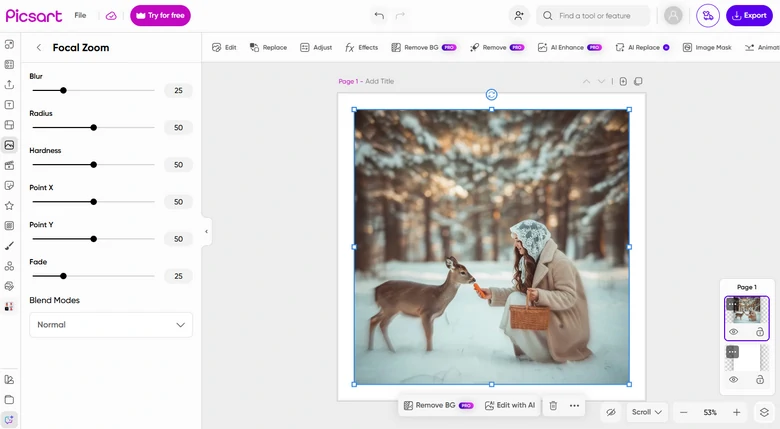Toggle visibility of the top image layer

[x=733, y=332]
